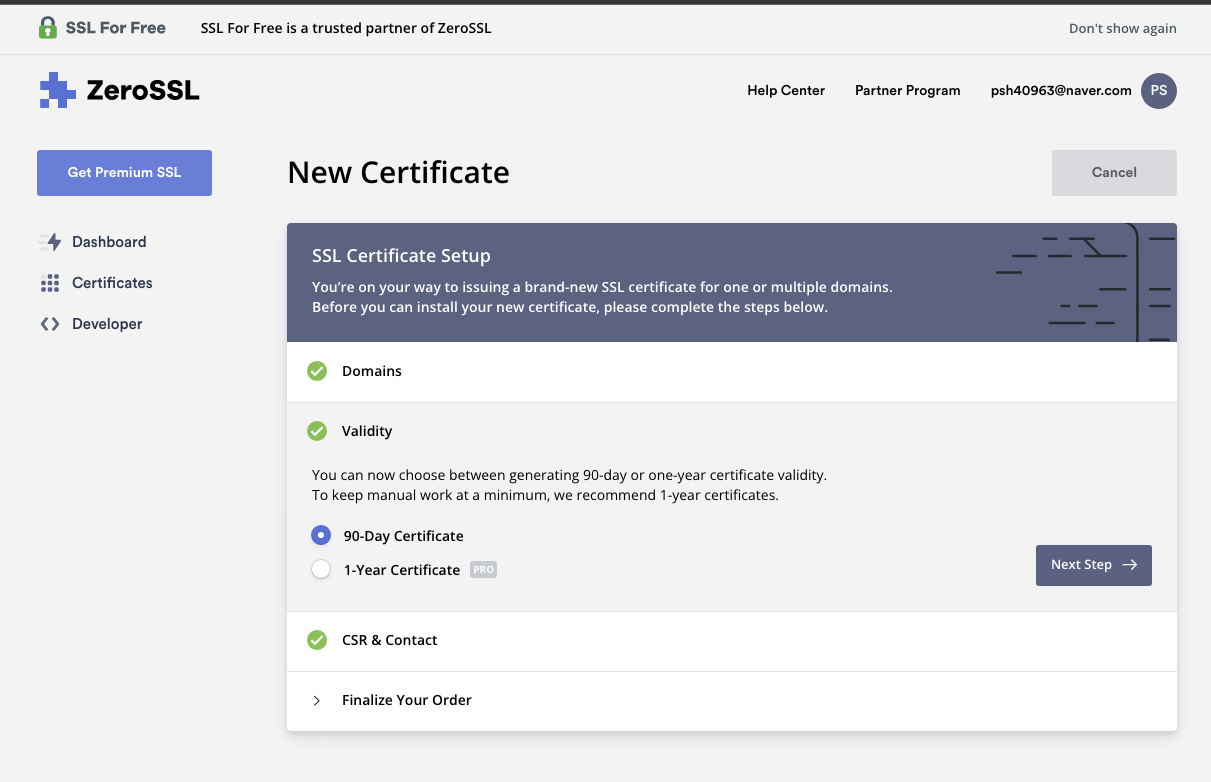Expand the CSR & Contact section

click(x=732, y=641)
